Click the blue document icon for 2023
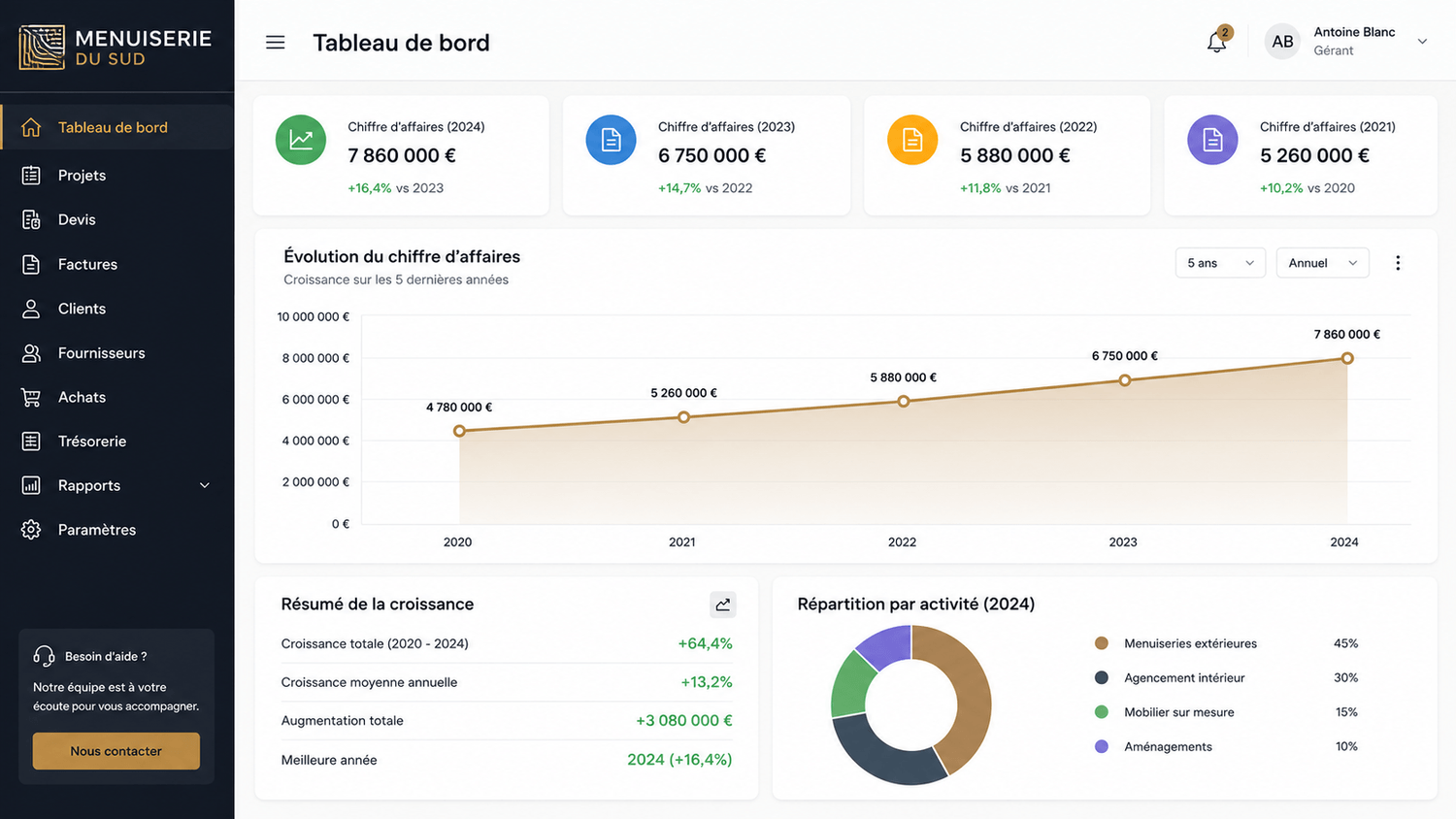 pyautogui.click(x=611, y=140)
